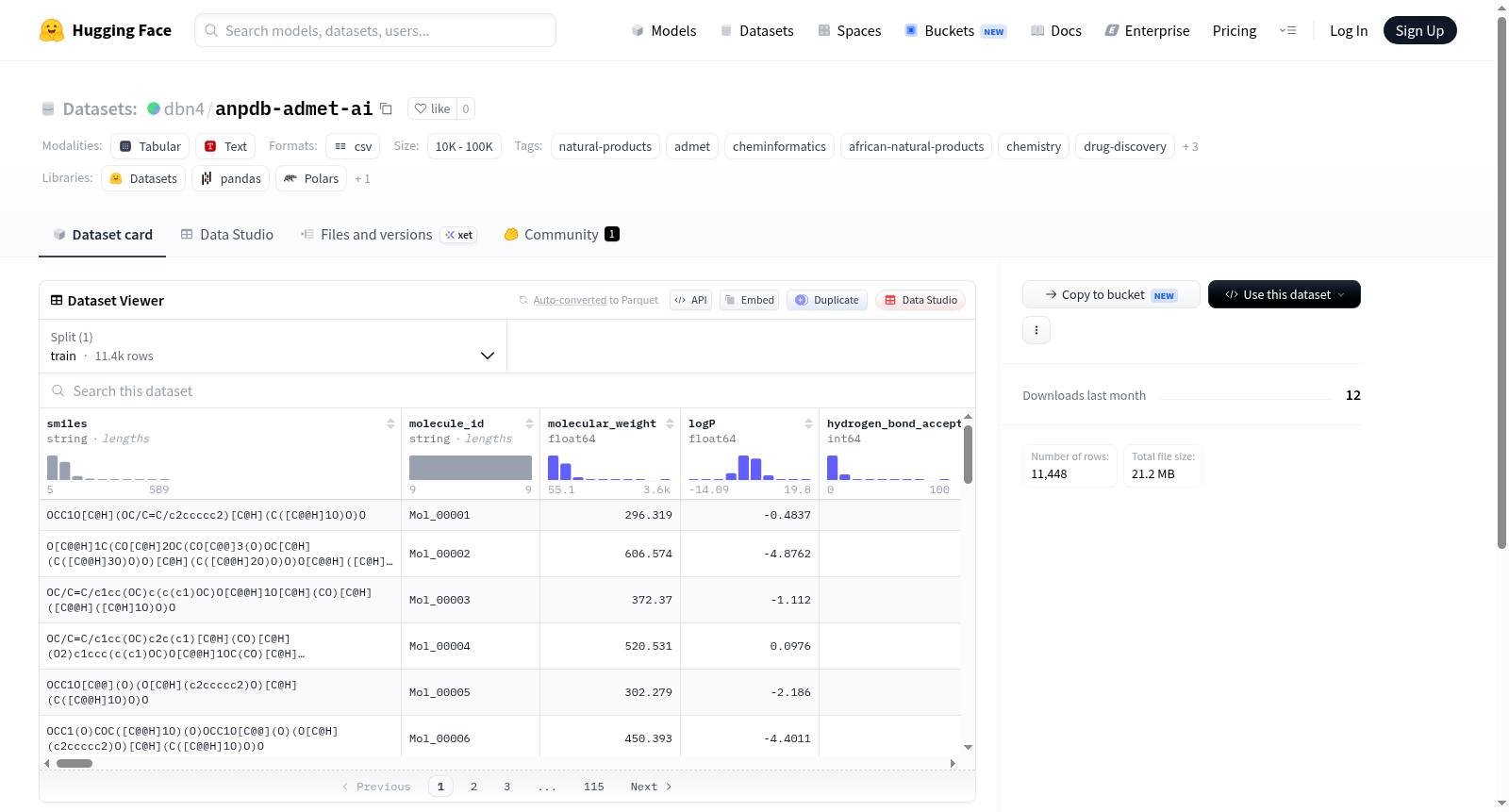This screenshot has height=812, width=1509.
Task: Go to the Community tab
Action: (561, 235)
